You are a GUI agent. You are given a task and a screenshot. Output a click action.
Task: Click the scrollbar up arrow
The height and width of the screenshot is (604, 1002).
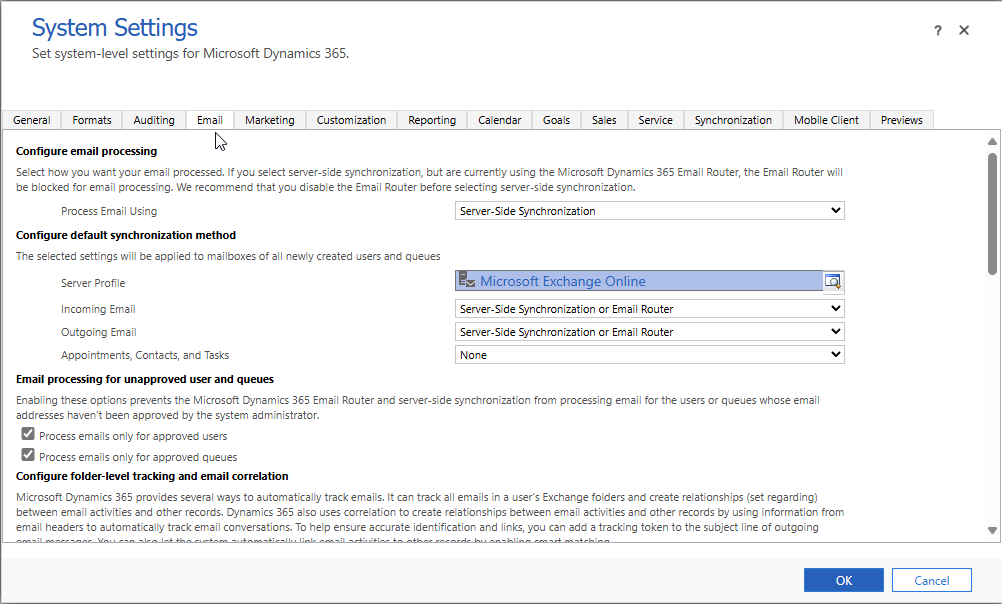pyautogui.click(x=992, y=141)
